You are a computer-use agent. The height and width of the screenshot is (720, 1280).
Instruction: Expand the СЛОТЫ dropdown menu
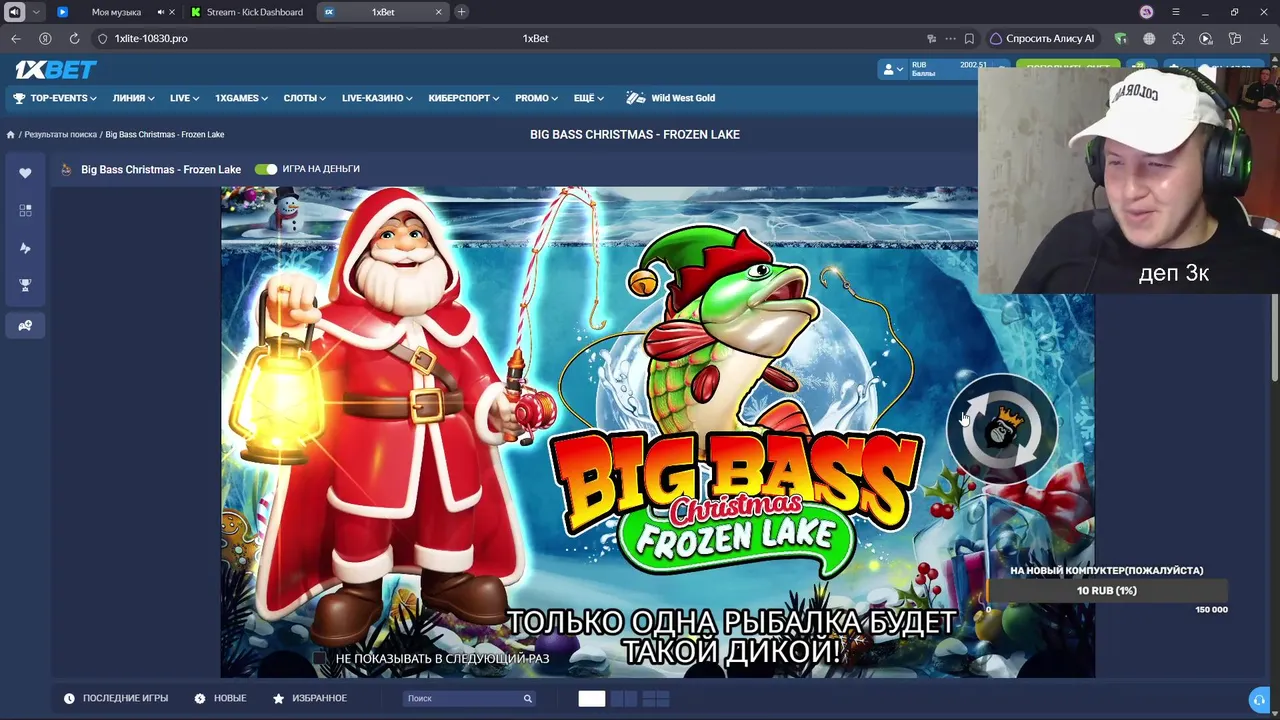305,98
